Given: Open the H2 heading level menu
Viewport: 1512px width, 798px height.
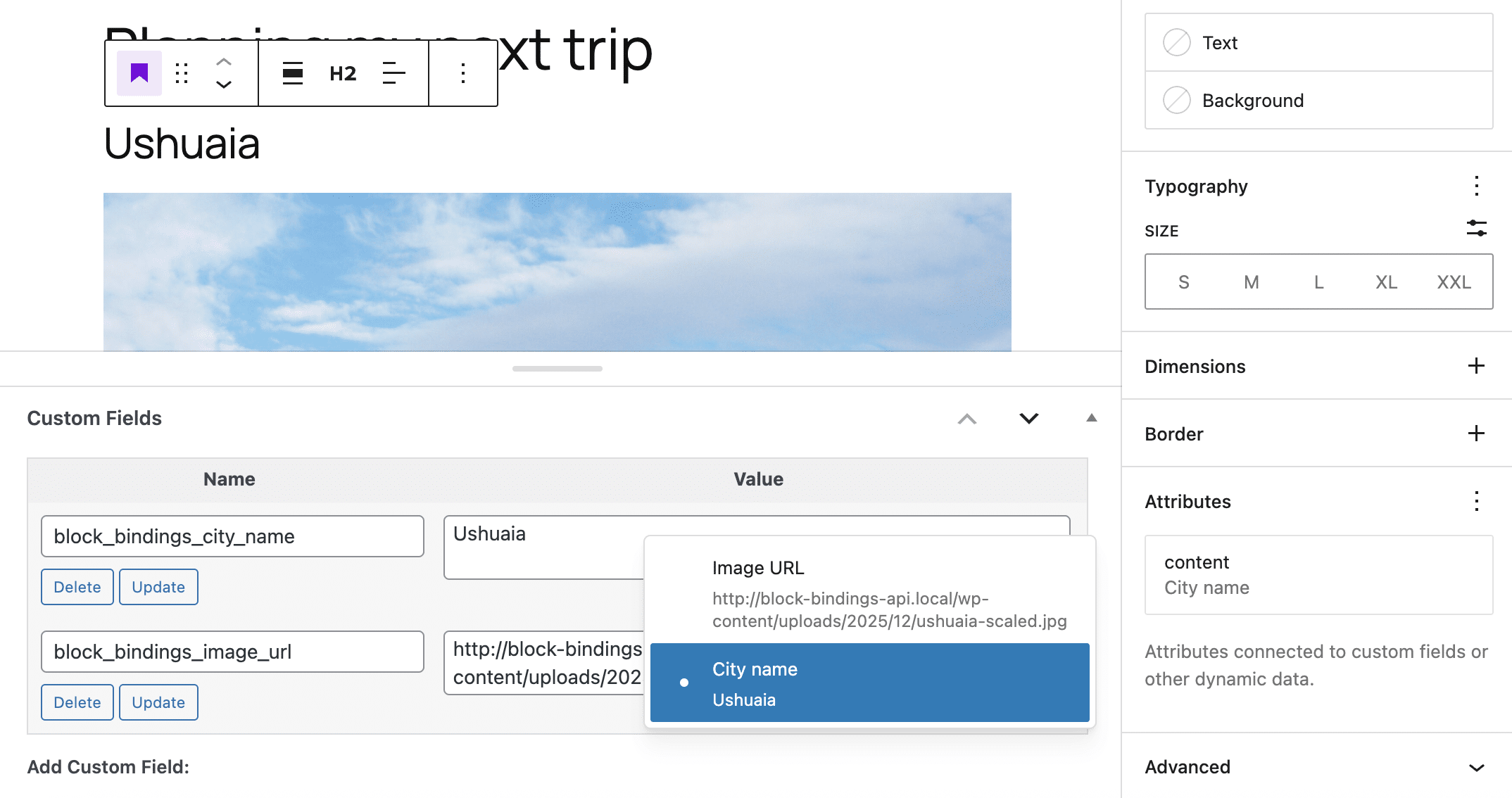Looking at the screenshot, I should pyautogui.click(x=342, y=72).
